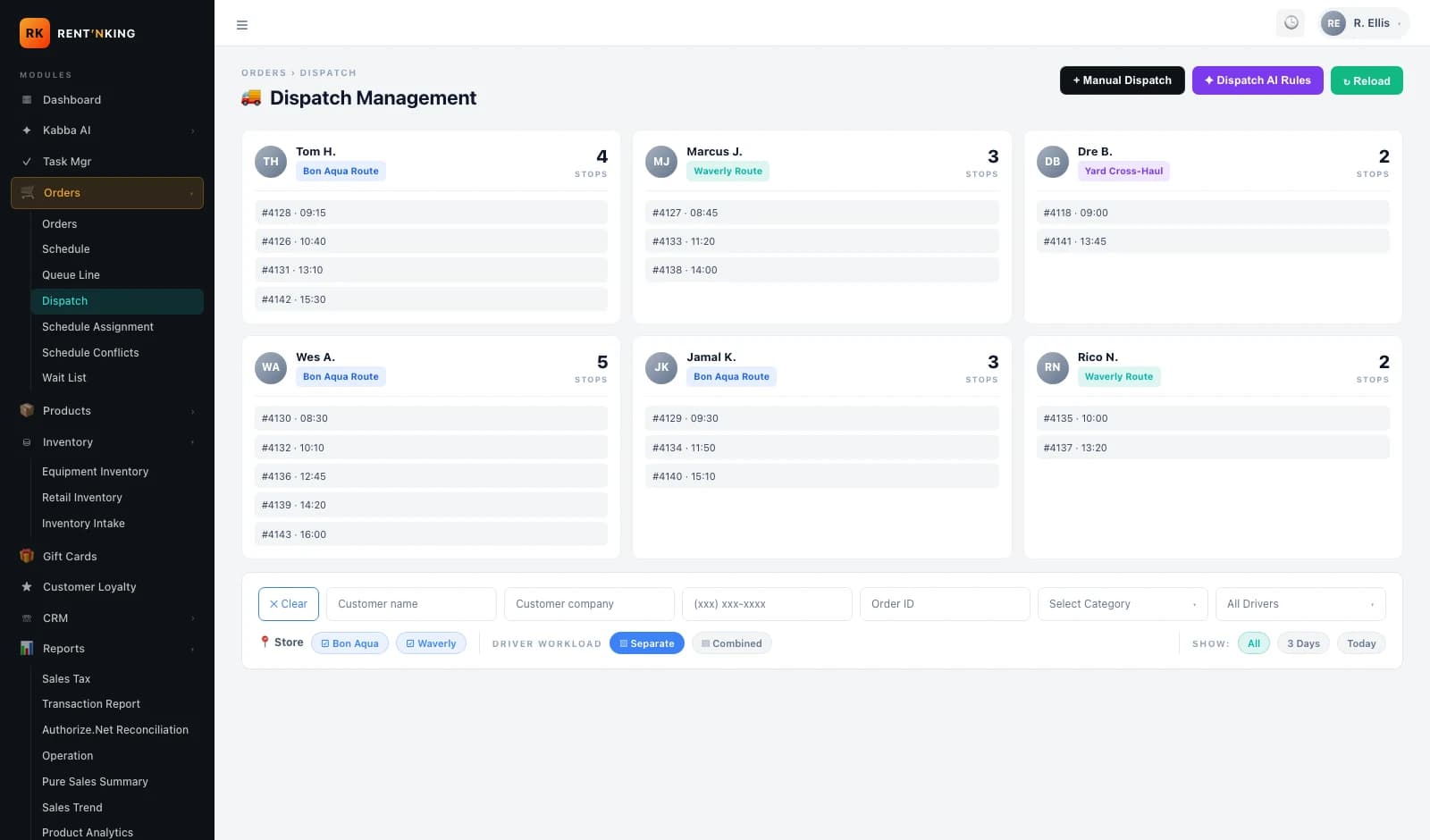Select the 3 Days show filter
The image size is (1430, 840).
point(1303,643)
